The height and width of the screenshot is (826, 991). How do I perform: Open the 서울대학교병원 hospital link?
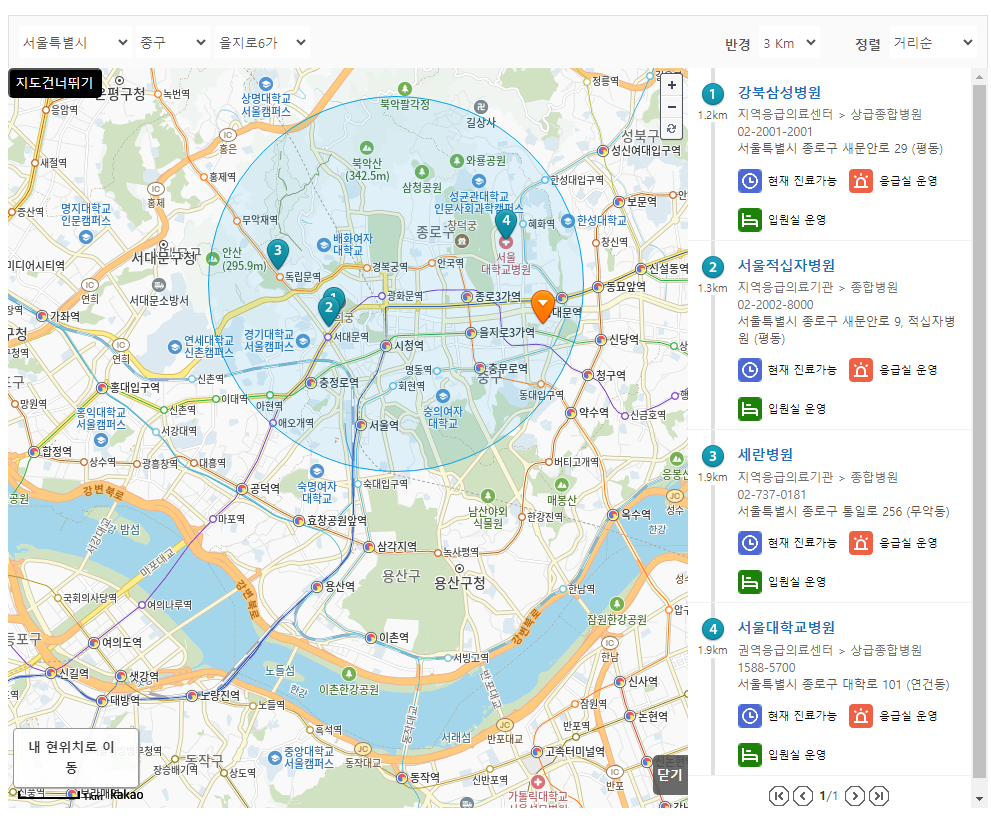[786, 628]
